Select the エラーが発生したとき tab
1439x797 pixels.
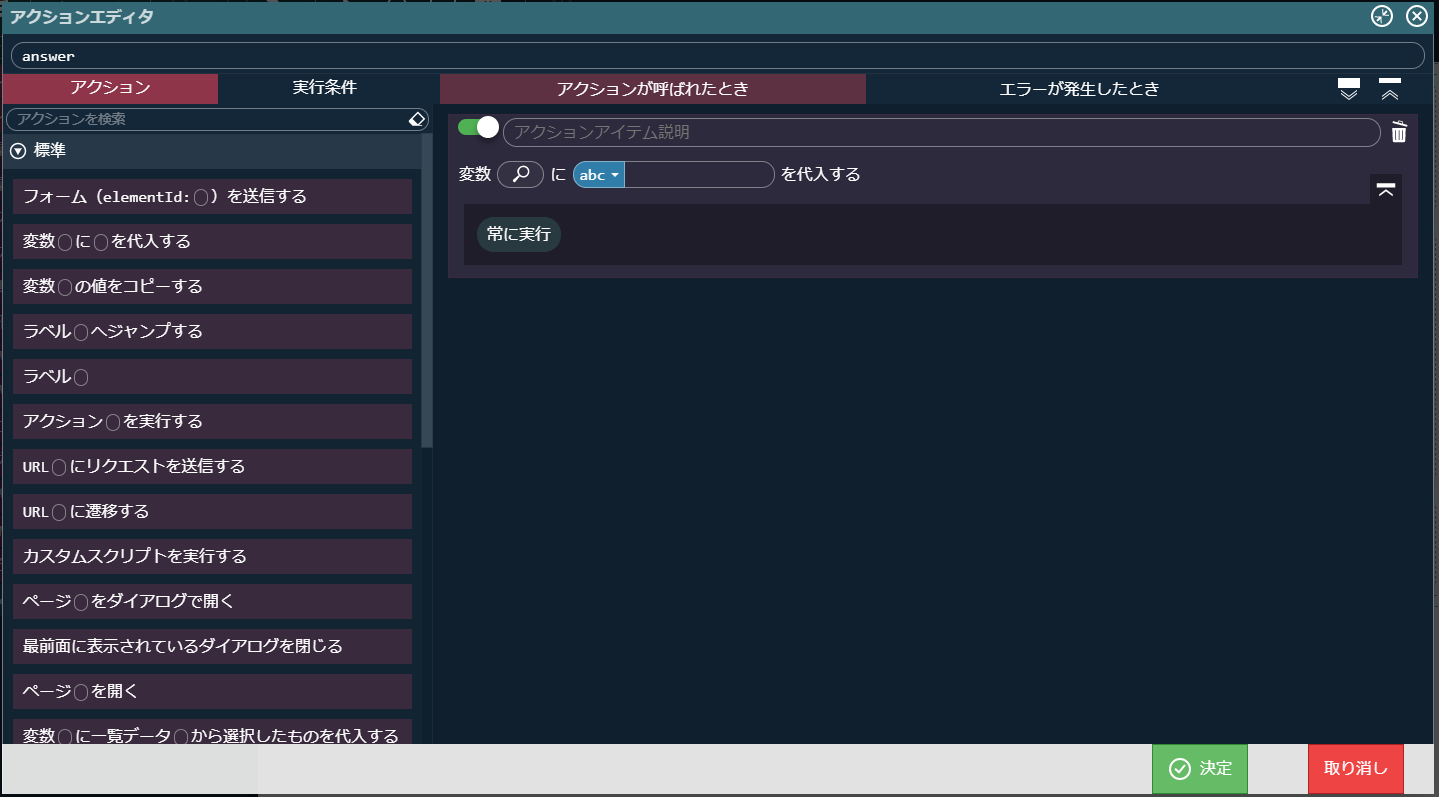(1080, 89)
